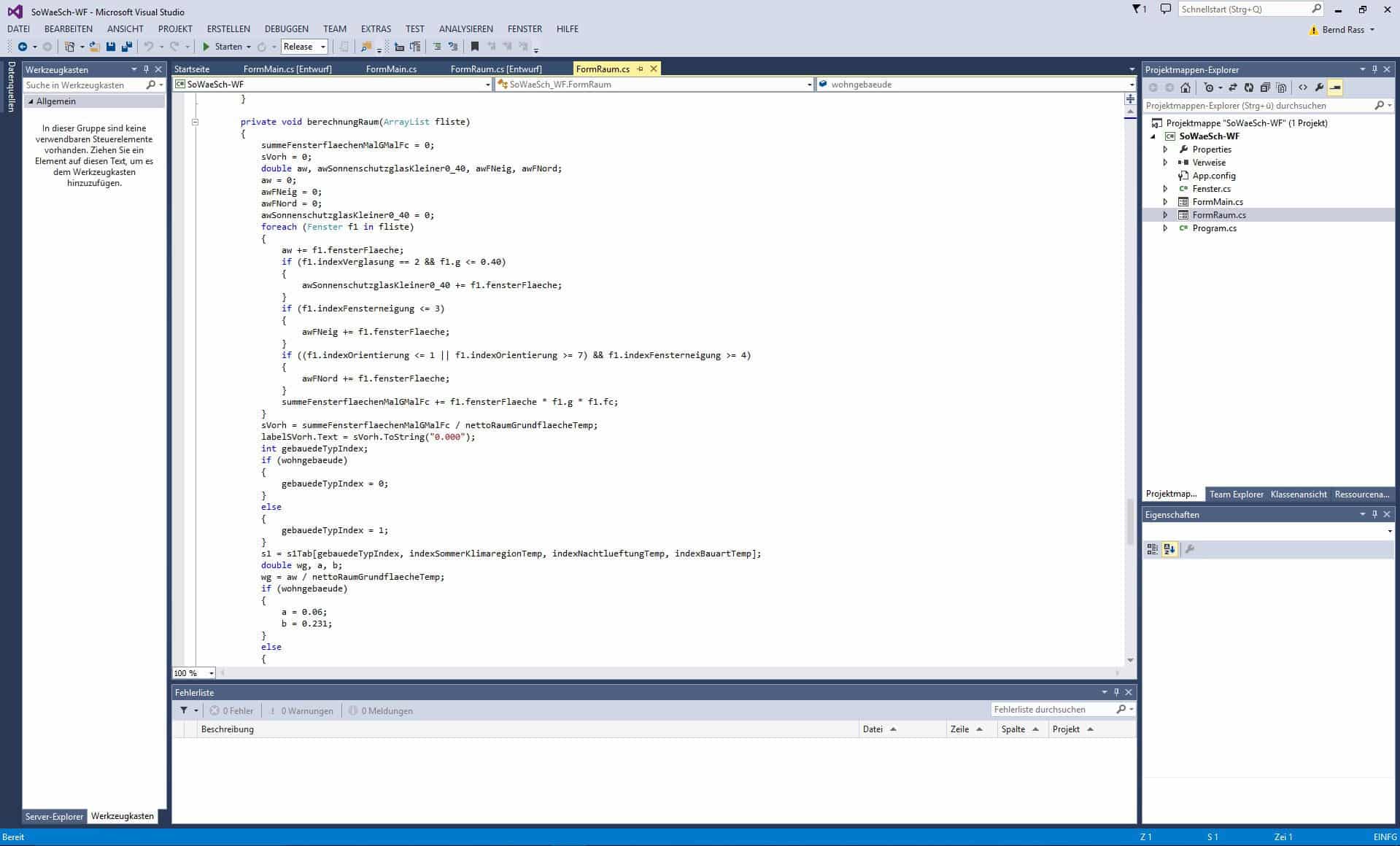Open the SoWaeSch_WF.FormRaum class dropdown

tap(654, 85)
